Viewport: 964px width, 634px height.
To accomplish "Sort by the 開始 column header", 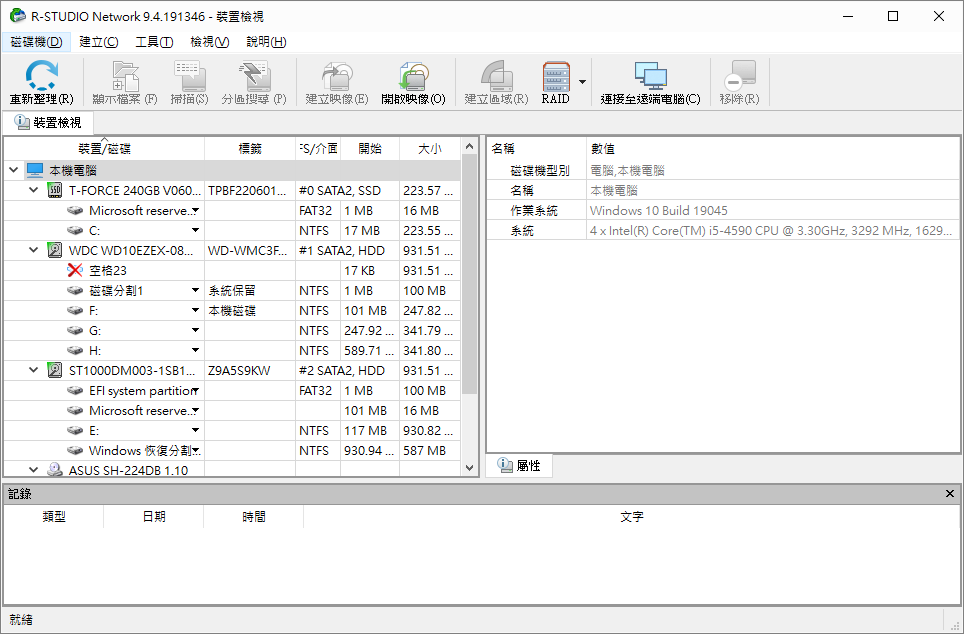I will click(x=370, y=148).
